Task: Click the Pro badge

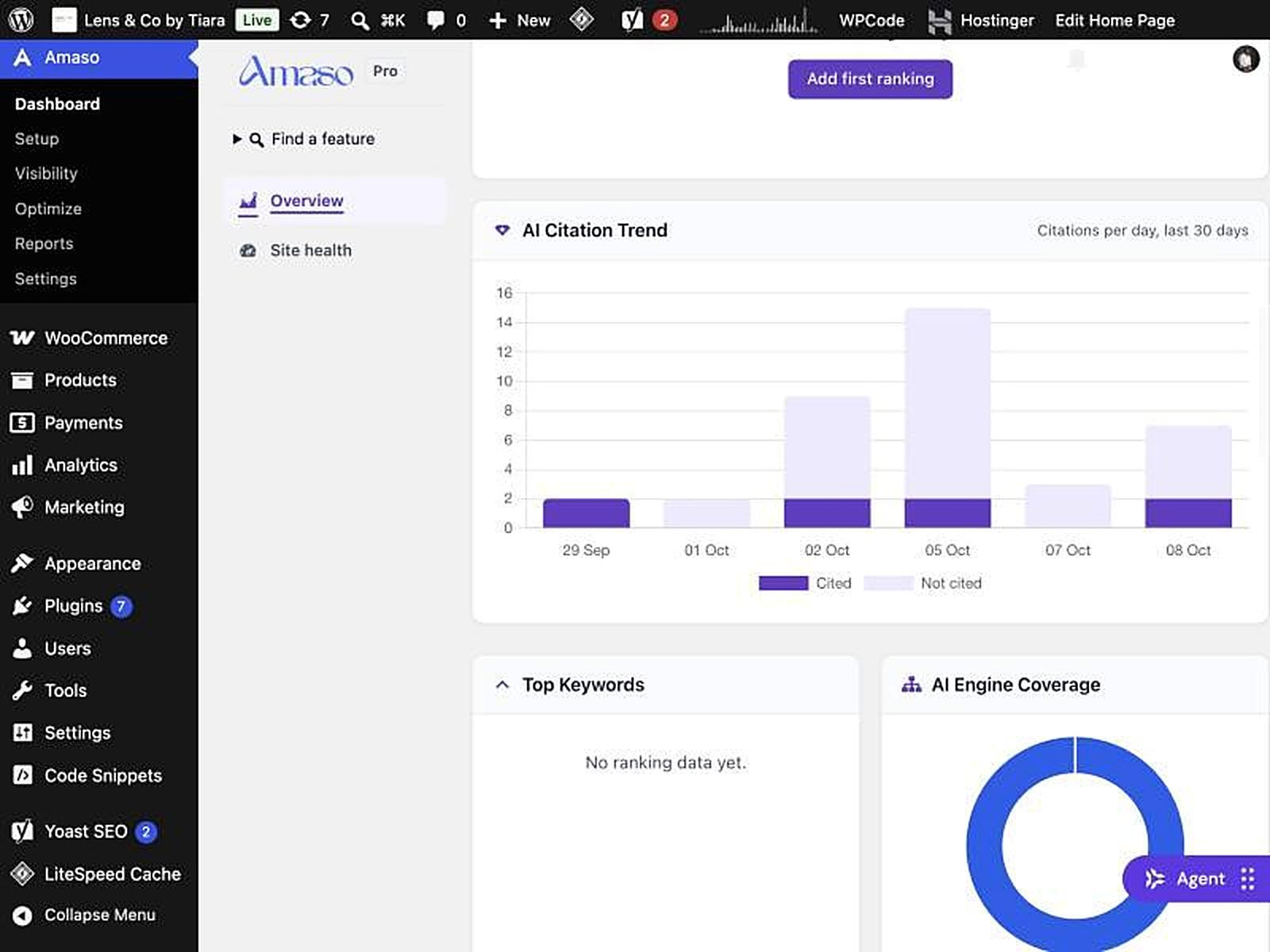Action: [x=385, y=71]
